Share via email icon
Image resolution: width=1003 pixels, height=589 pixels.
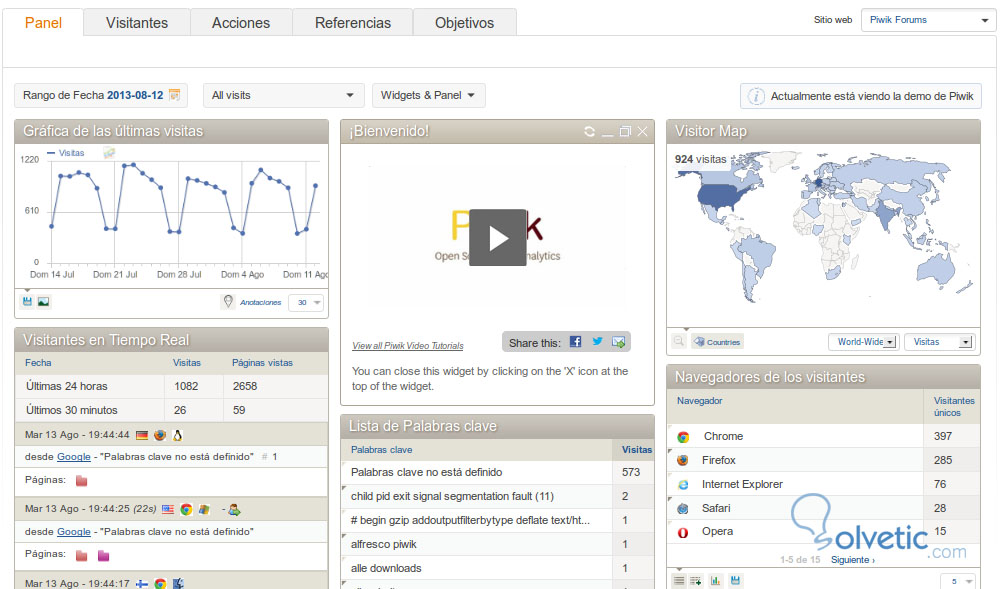coord(618,342)
